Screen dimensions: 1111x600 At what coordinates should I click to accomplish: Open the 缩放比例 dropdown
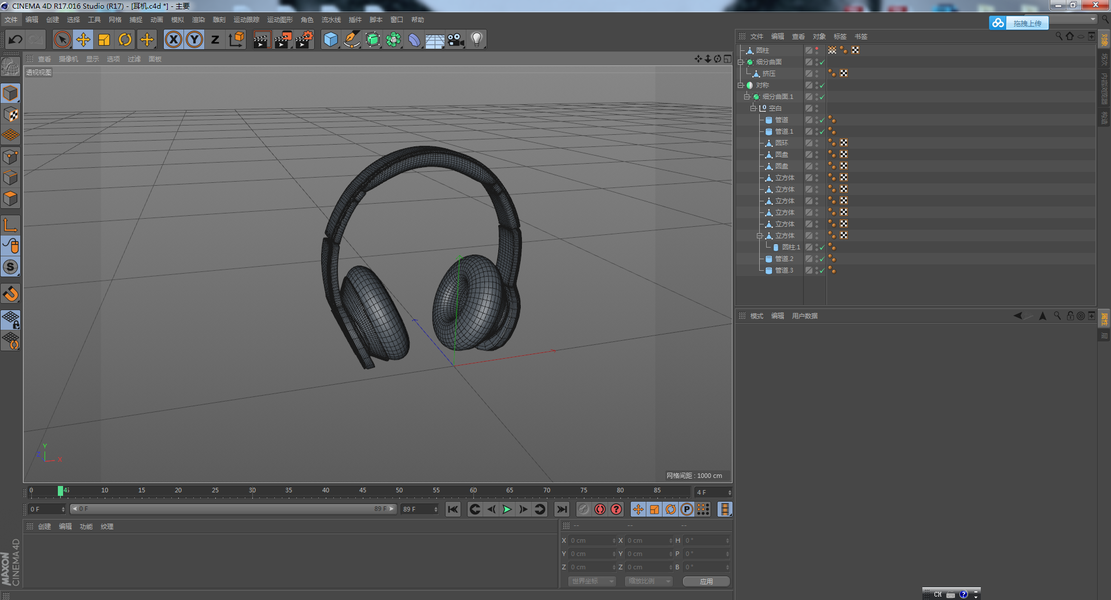(648, 581)
